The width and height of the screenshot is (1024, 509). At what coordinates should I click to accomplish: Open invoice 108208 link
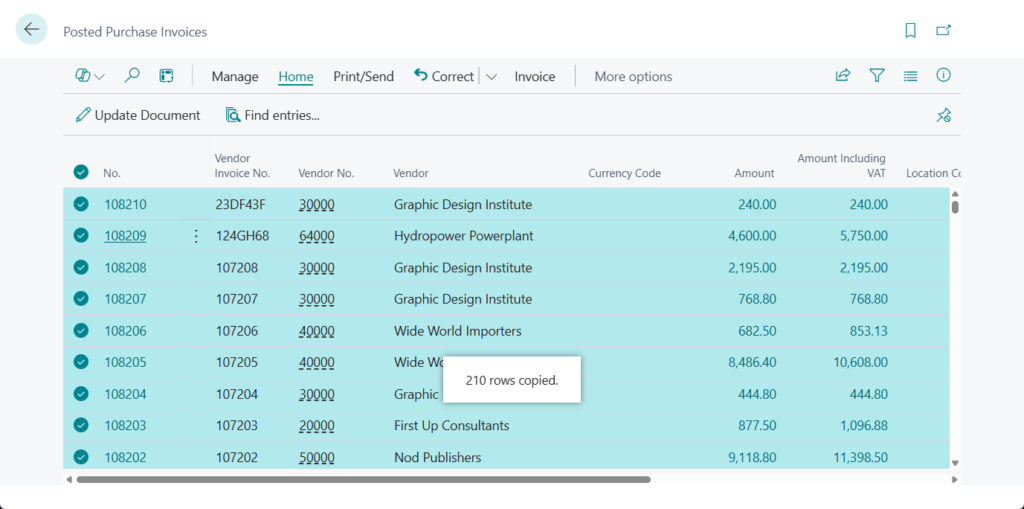click(125, 268)
